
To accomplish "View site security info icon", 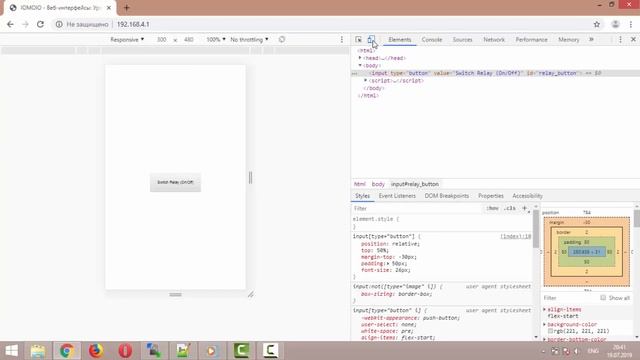I will point(59,24).
